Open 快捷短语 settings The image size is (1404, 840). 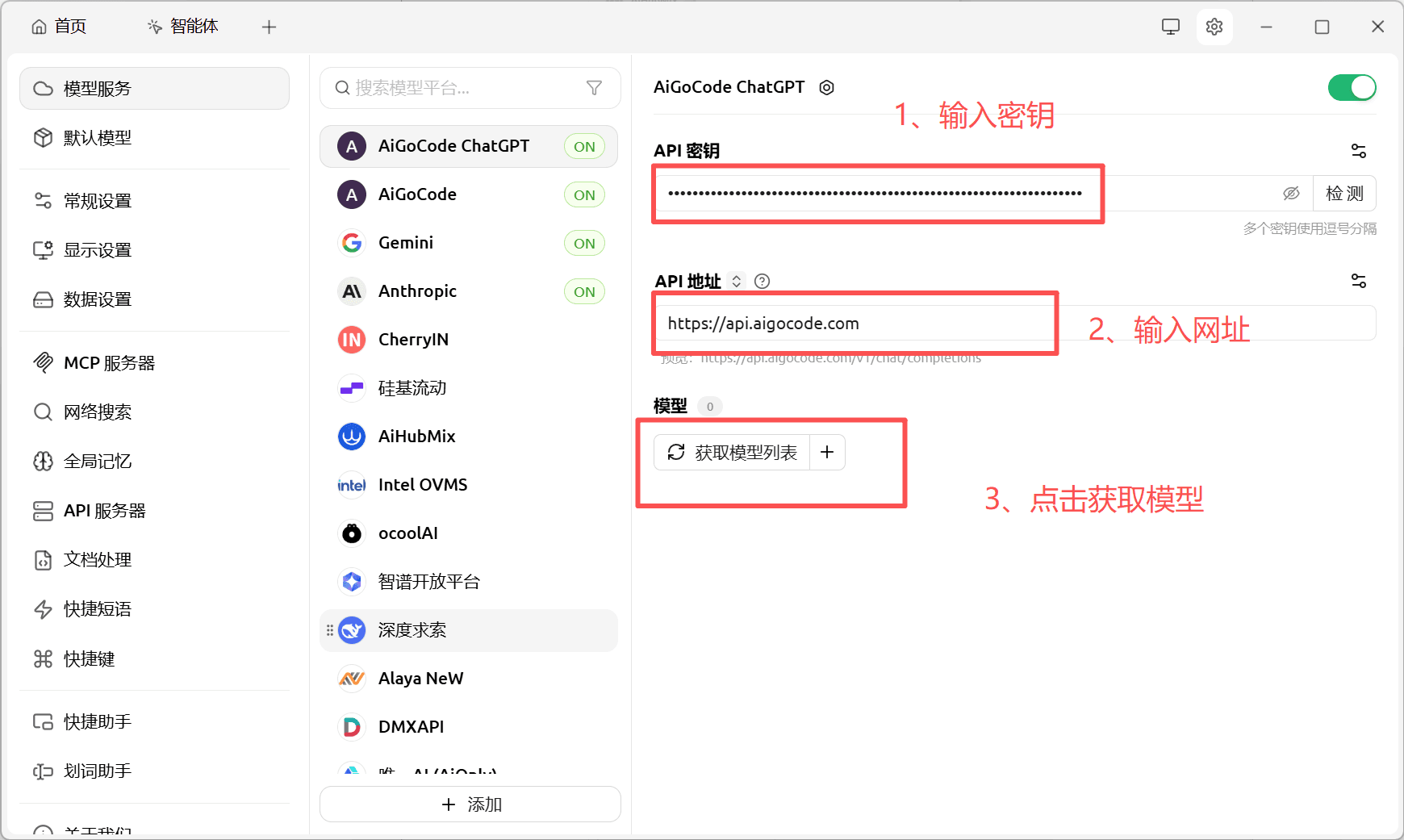click(x=154, y=609)
